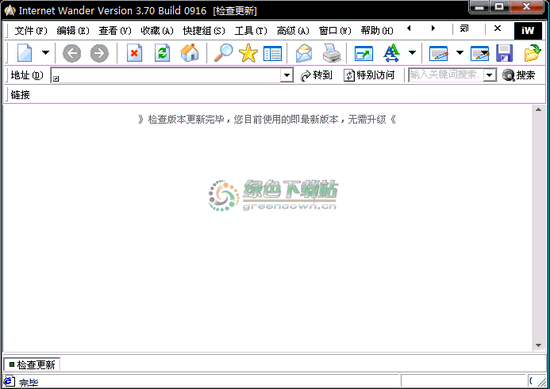Open the 工具(T) menu
The width and height of the screenshot is (550, 389).
pos(251,31)
